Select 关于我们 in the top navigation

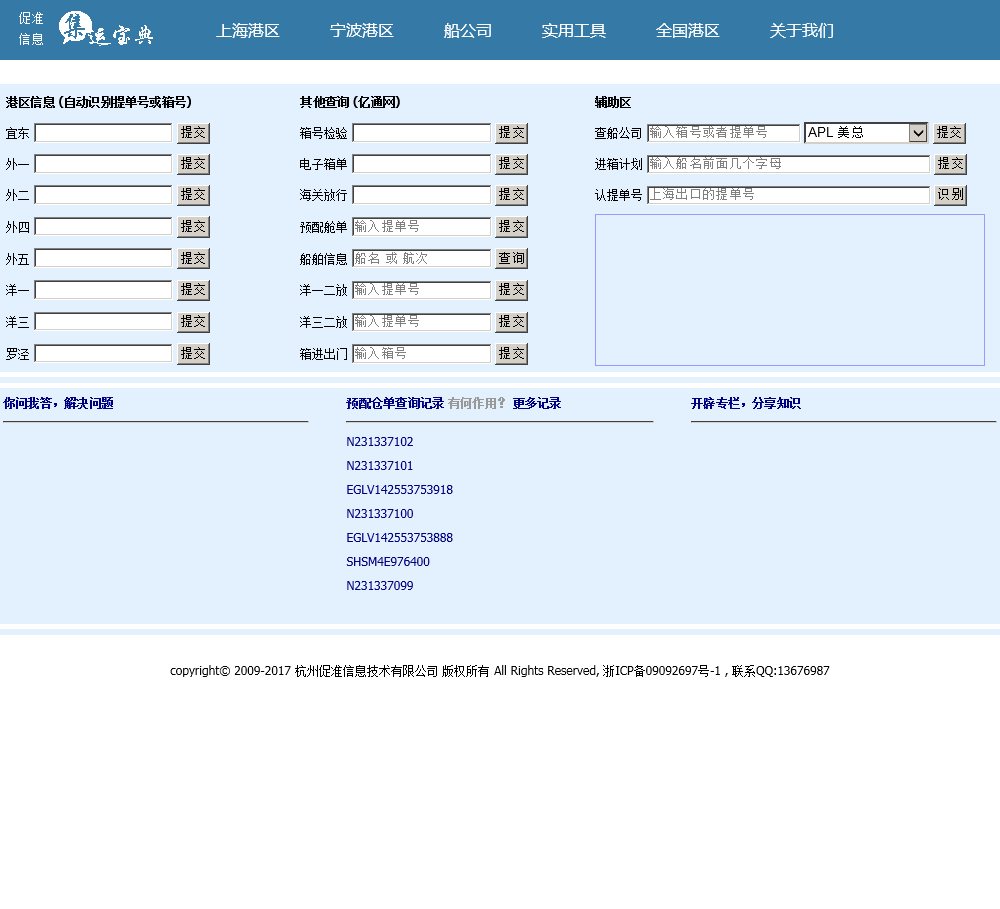pyautogui.click(x=801, y=31)
